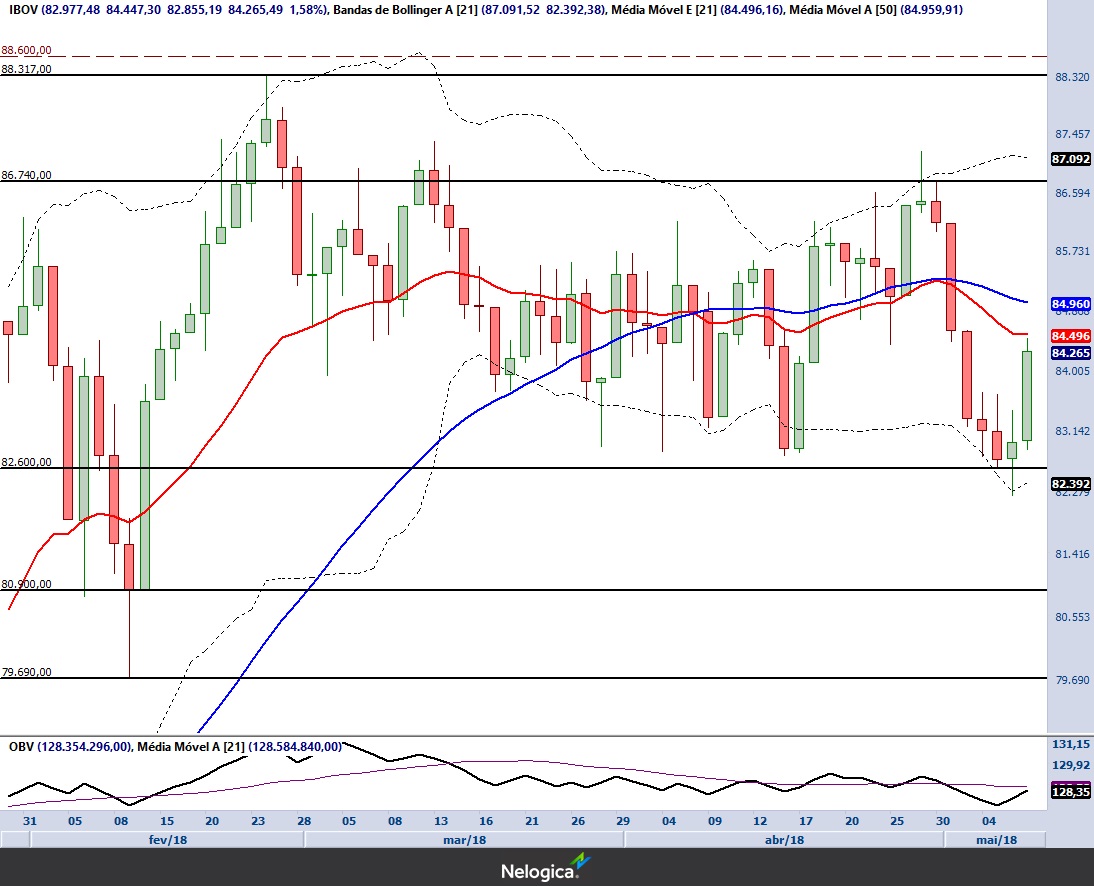Select the mar/18 month on the time axis
This screenshot has height=886, width=1094.
(464, 840)
